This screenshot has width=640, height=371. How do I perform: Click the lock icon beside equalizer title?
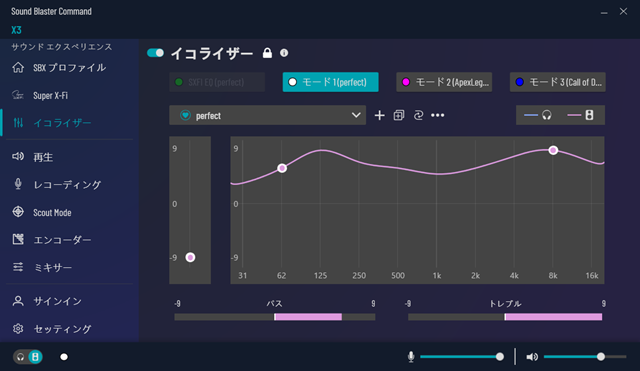tap(267, 53)
